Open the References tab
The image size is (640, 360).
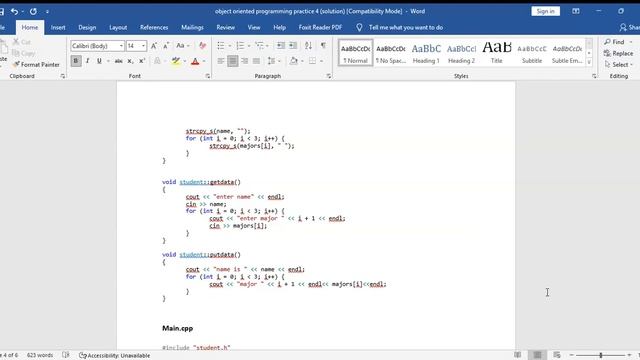pyautogui.click(x=154, y=27)
